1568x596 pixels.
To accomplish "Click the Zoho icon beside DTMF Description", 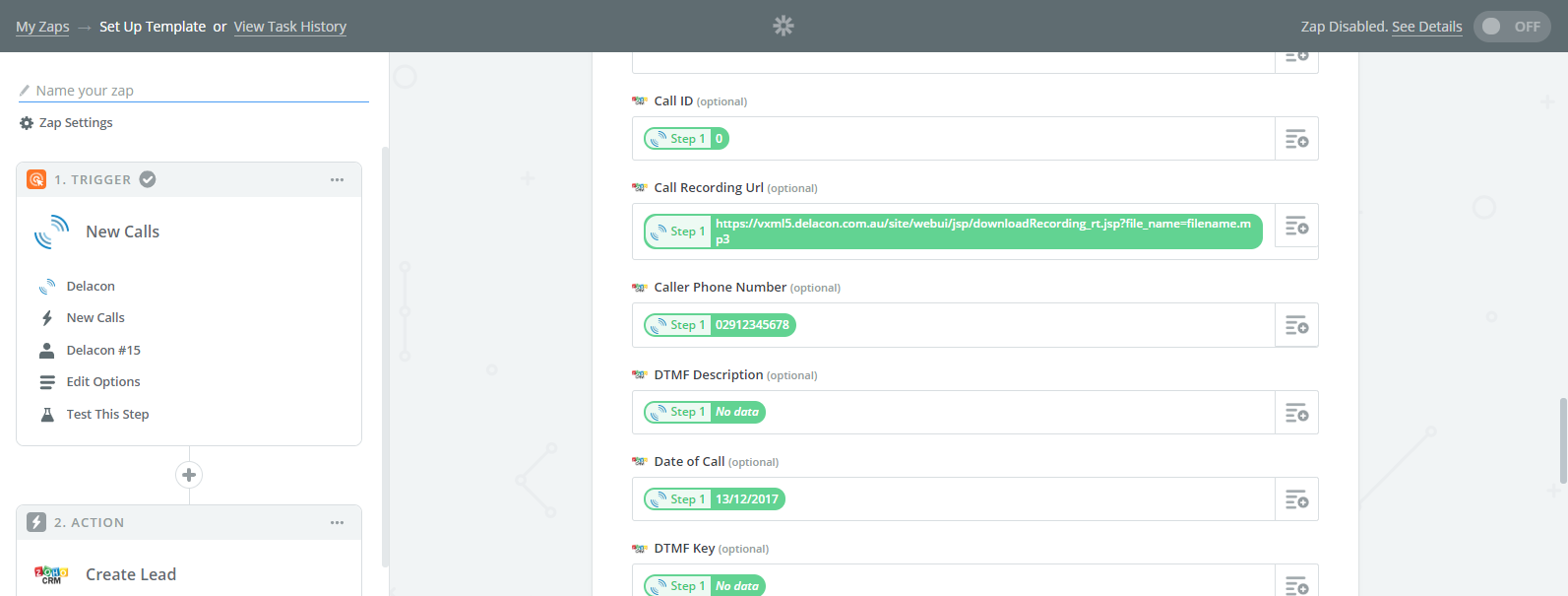I will [x=640, y=375].
